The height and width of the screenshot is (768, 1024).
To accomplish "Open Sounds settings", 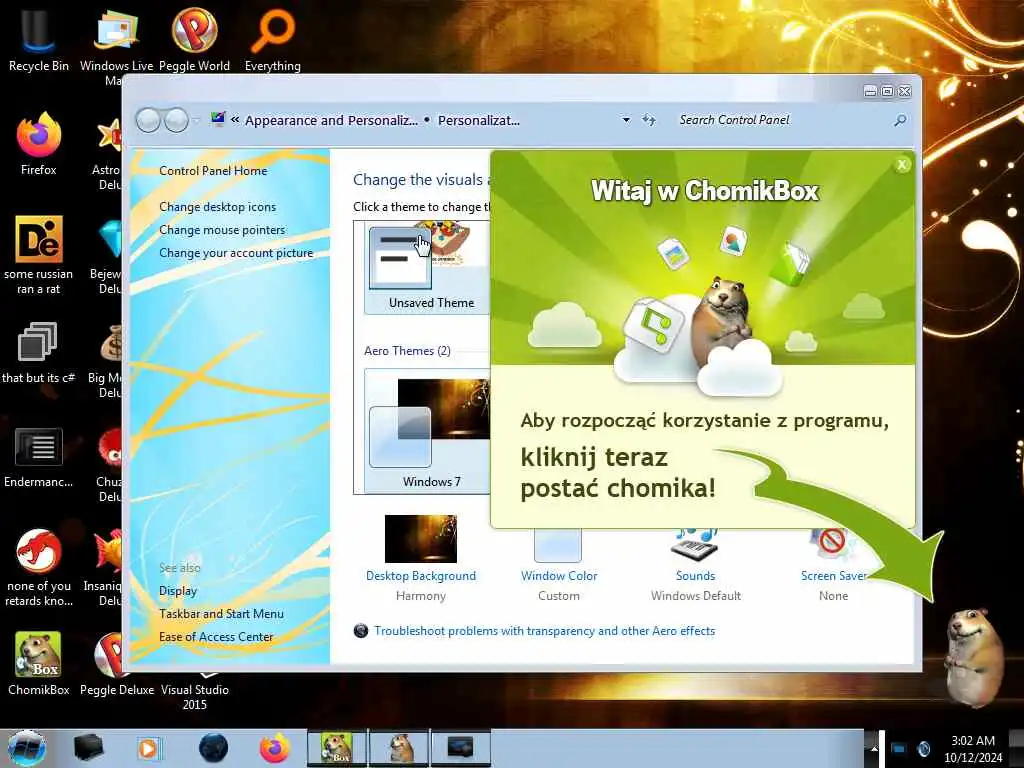I will tap(696, 564).
